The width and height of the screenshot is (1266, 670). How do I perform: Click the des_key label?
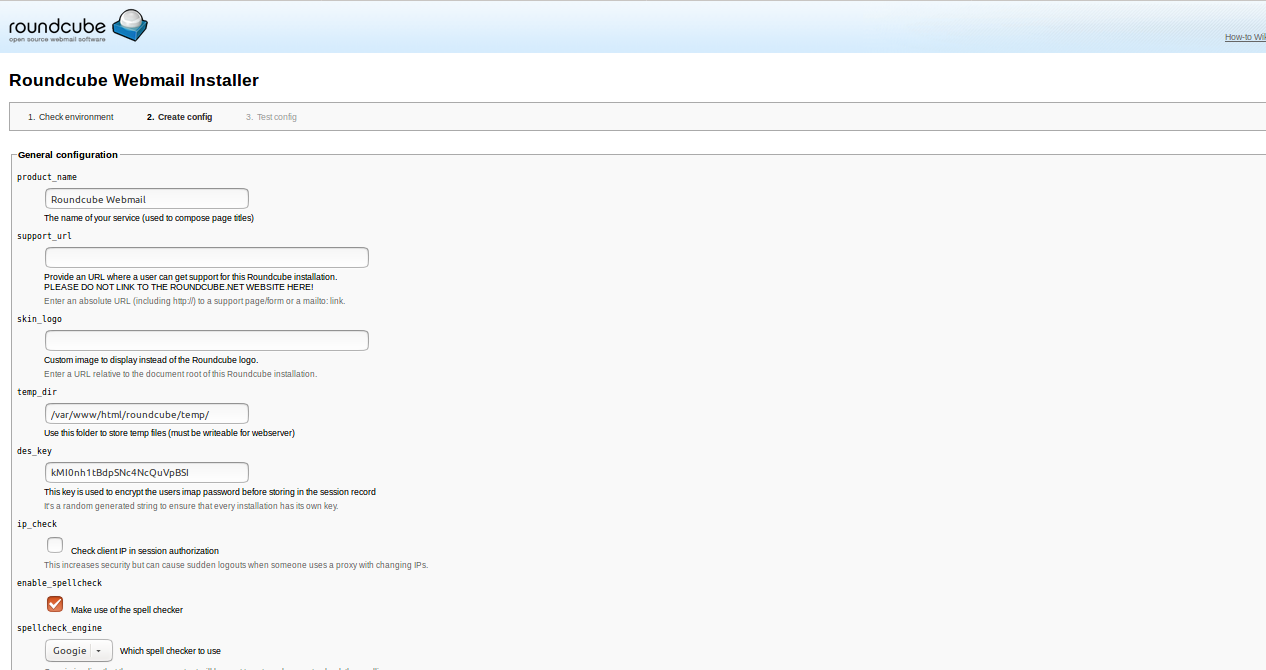34,451
